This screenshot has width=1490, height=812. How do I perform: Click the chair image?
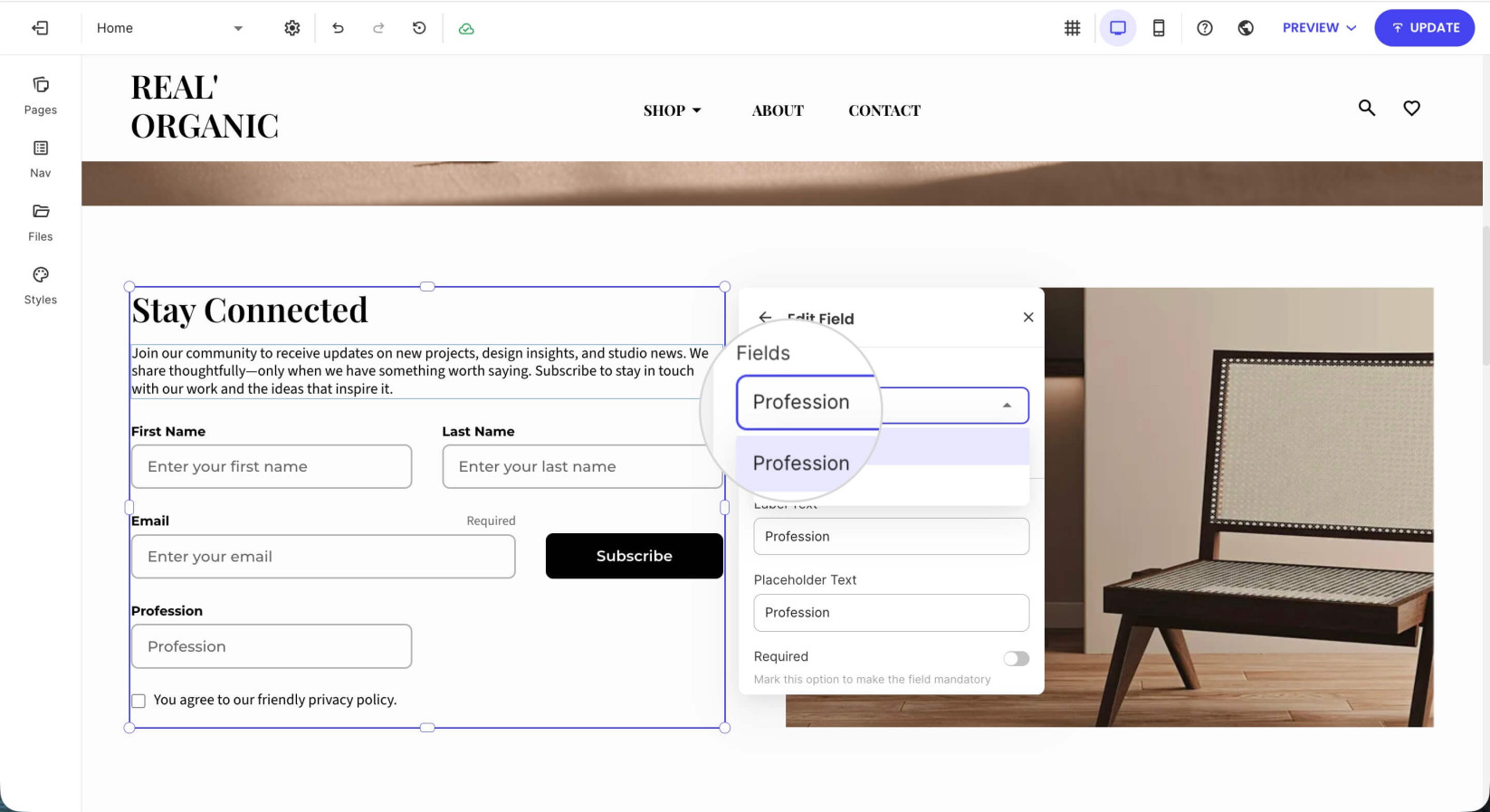(x=1238, y=507)
